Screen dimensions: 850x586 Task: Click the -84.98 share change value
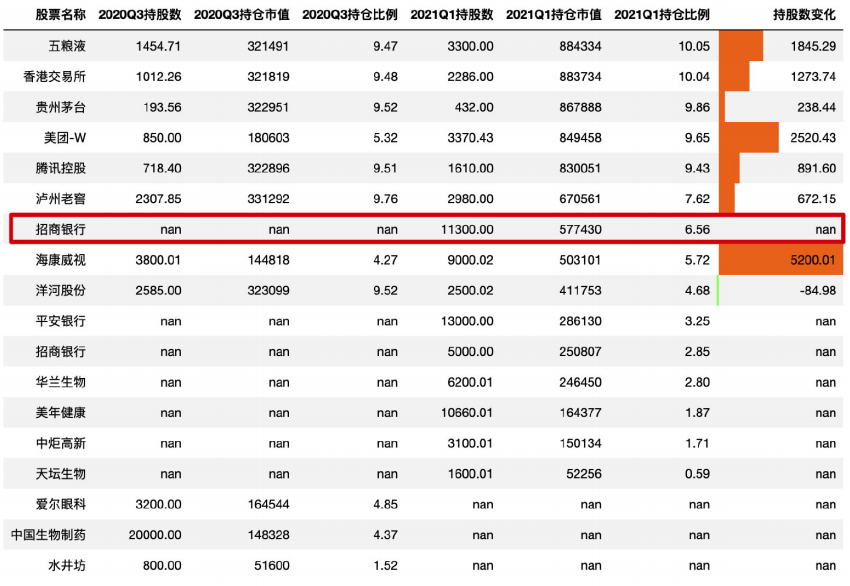click(817, 291)
